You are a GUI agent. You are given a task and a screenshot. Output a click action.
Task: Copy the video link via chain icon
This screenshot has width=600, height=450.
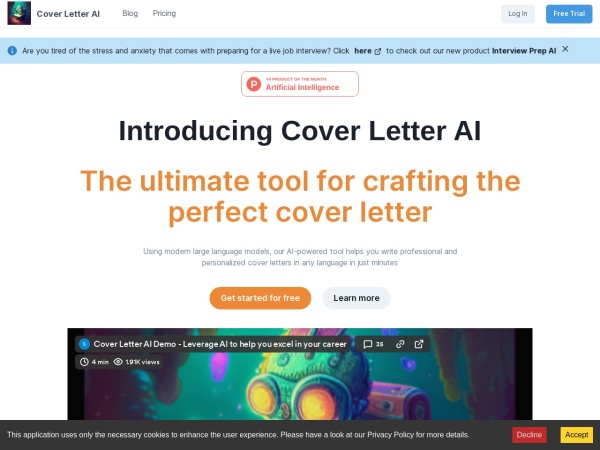[x=400, y=344]
